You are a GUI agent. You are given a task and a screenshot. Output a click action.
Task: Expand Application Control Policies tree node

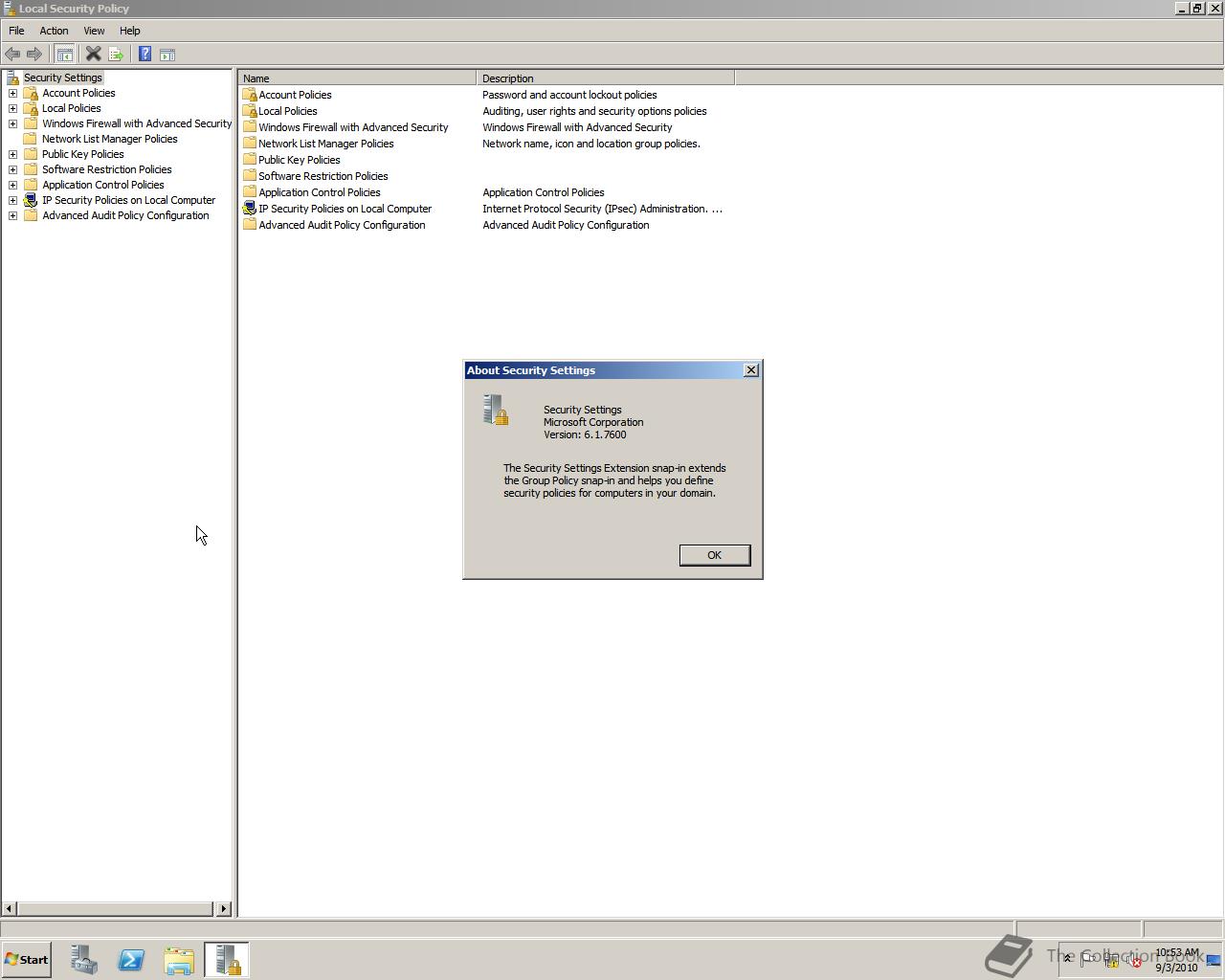[x=12, y=185]
